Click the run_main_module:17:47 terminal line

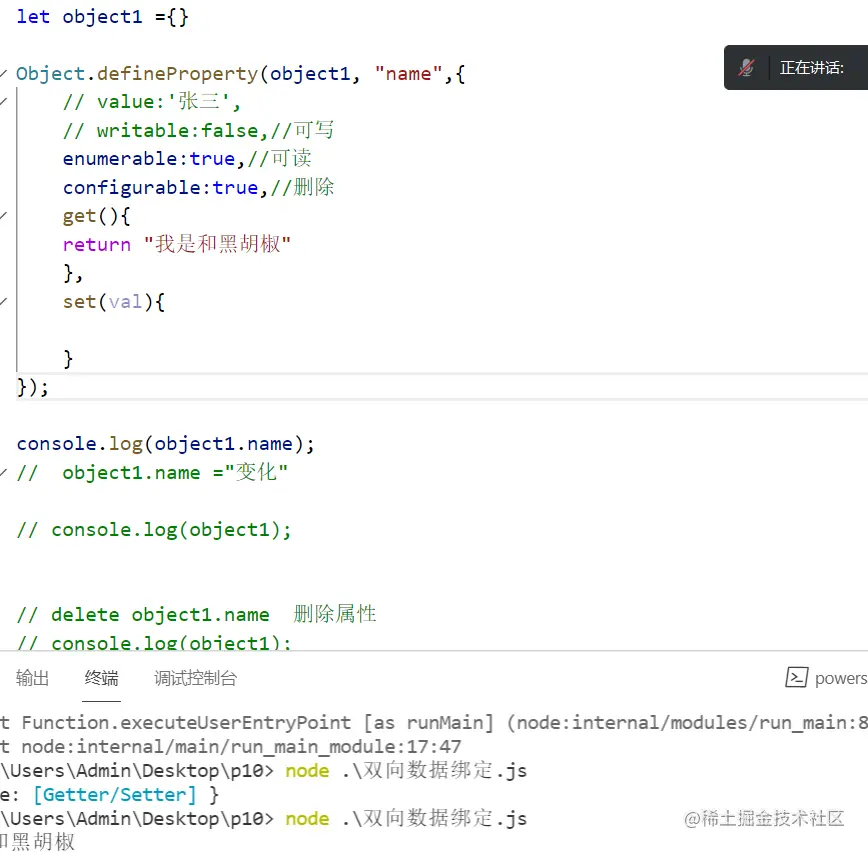coord(232,746)
